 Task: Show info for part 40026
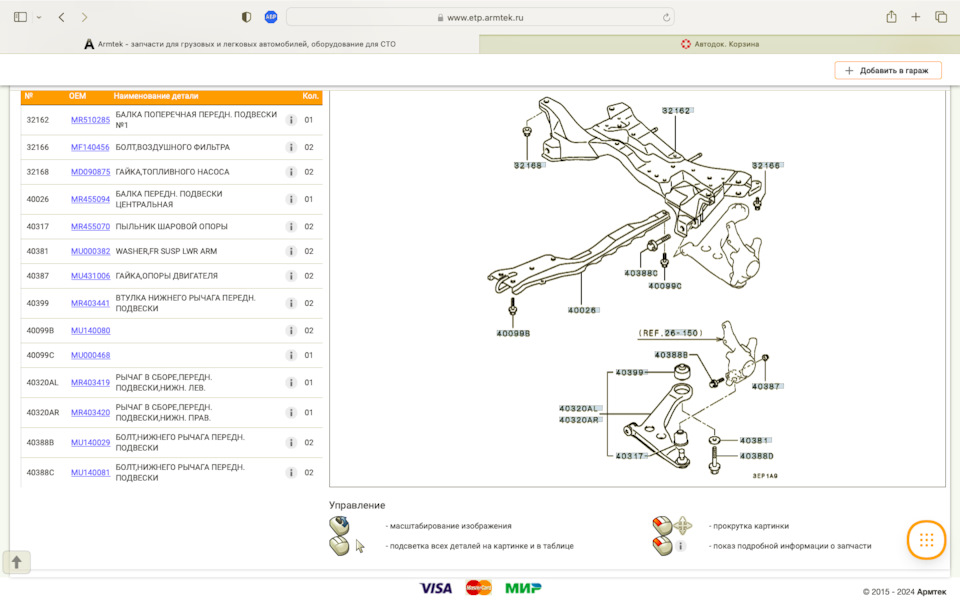tap(291, 200)
